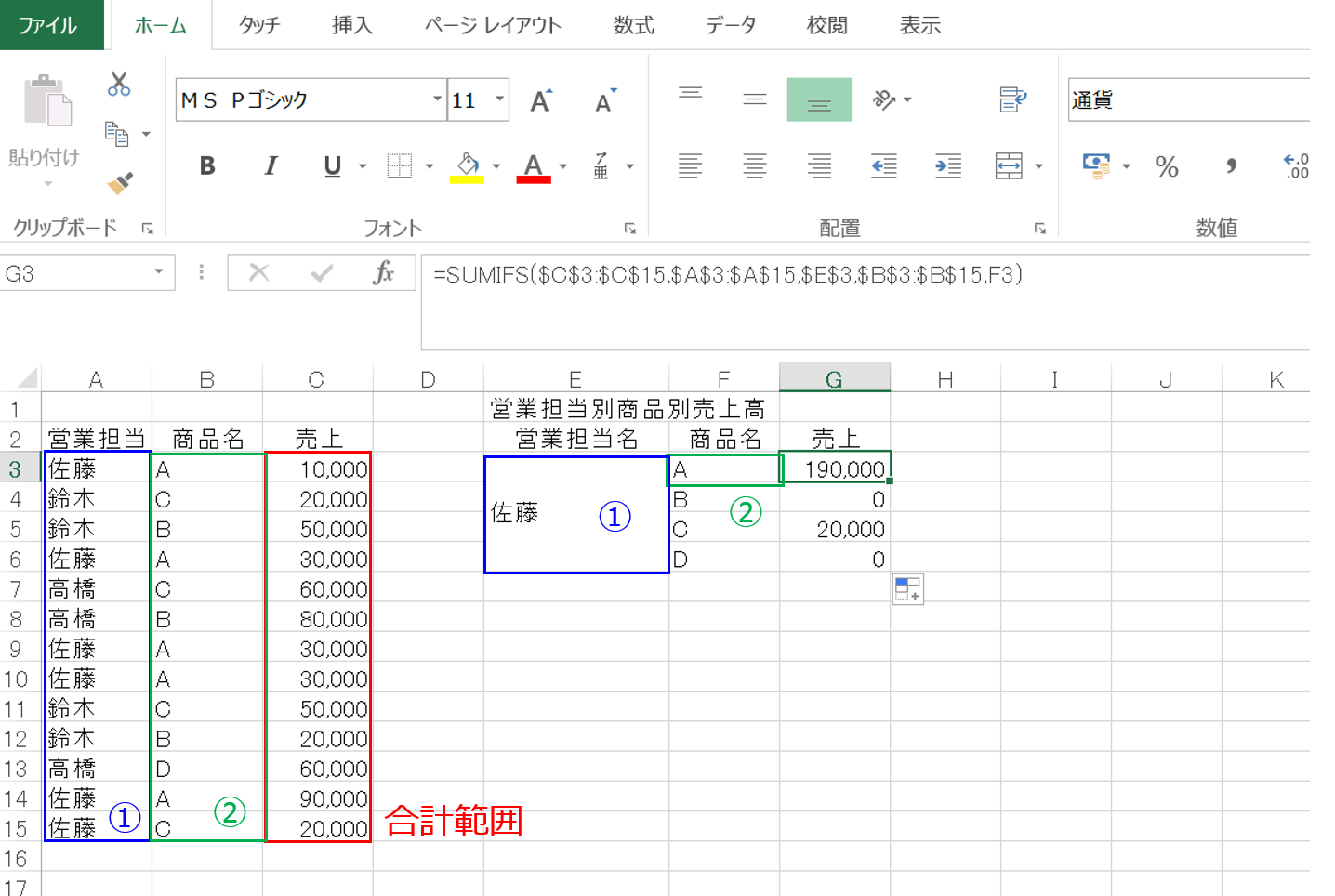
Task: Switch to the 数式 tab
Action: [x=633, y=25]
